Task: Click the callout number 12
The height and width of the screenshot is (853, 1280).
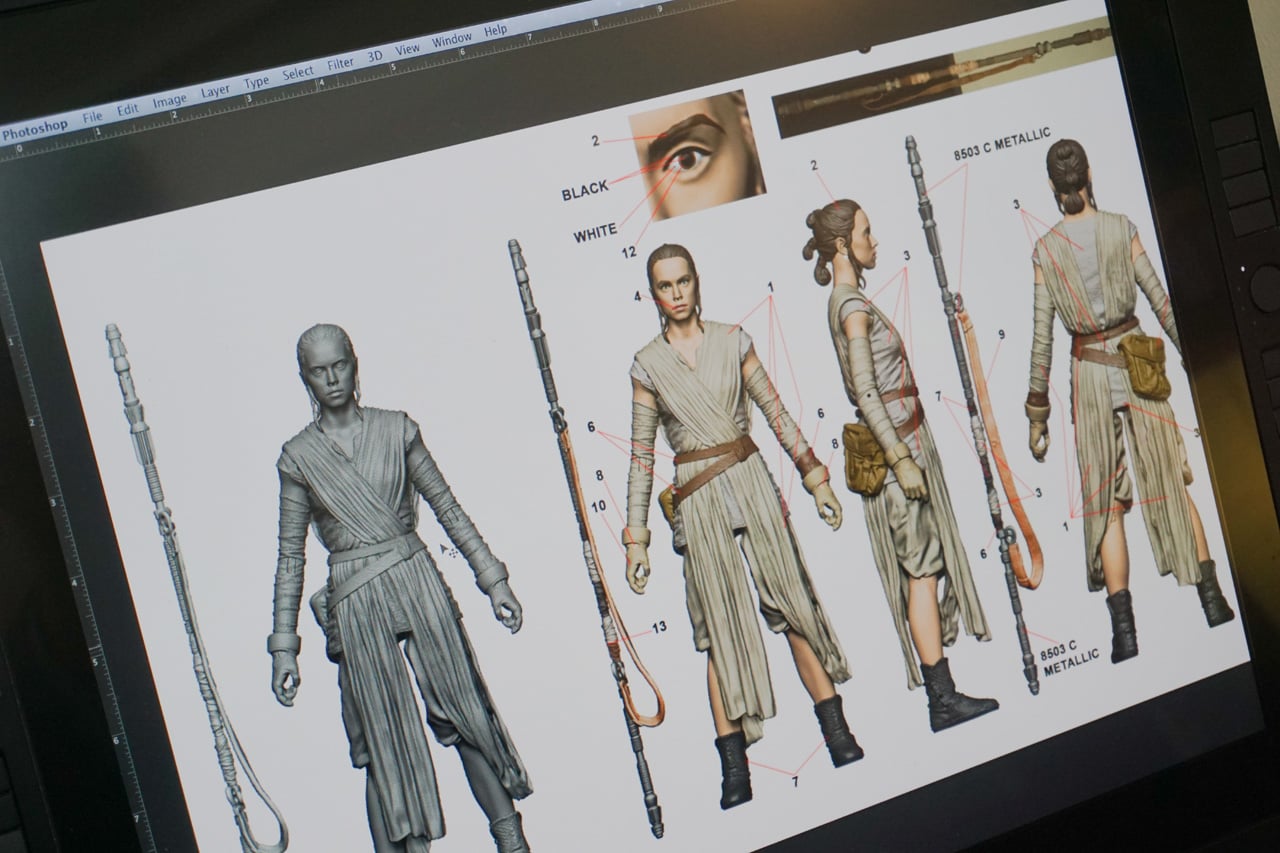Action: tap(628, 253)
